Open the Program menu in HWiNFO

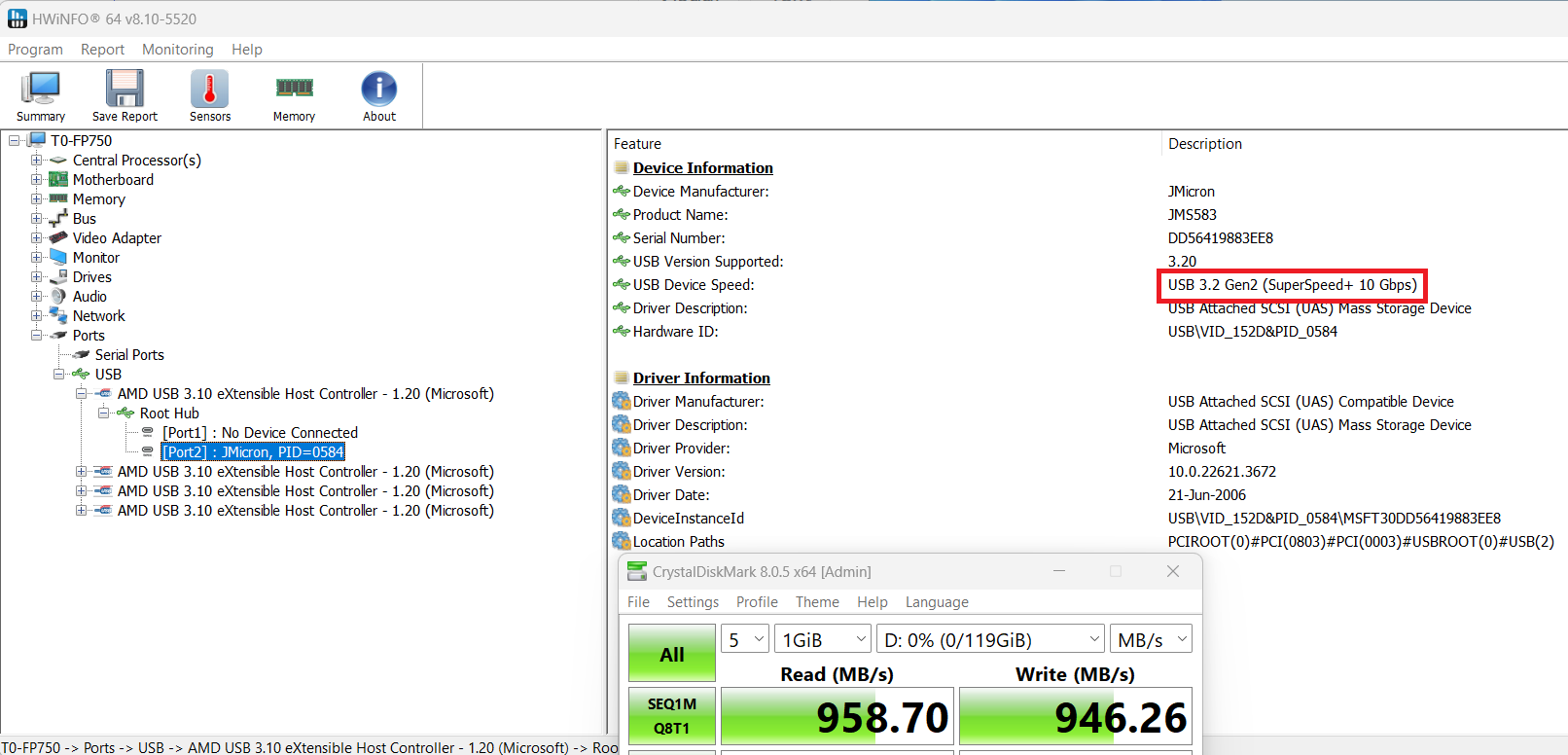coord(35,50)
